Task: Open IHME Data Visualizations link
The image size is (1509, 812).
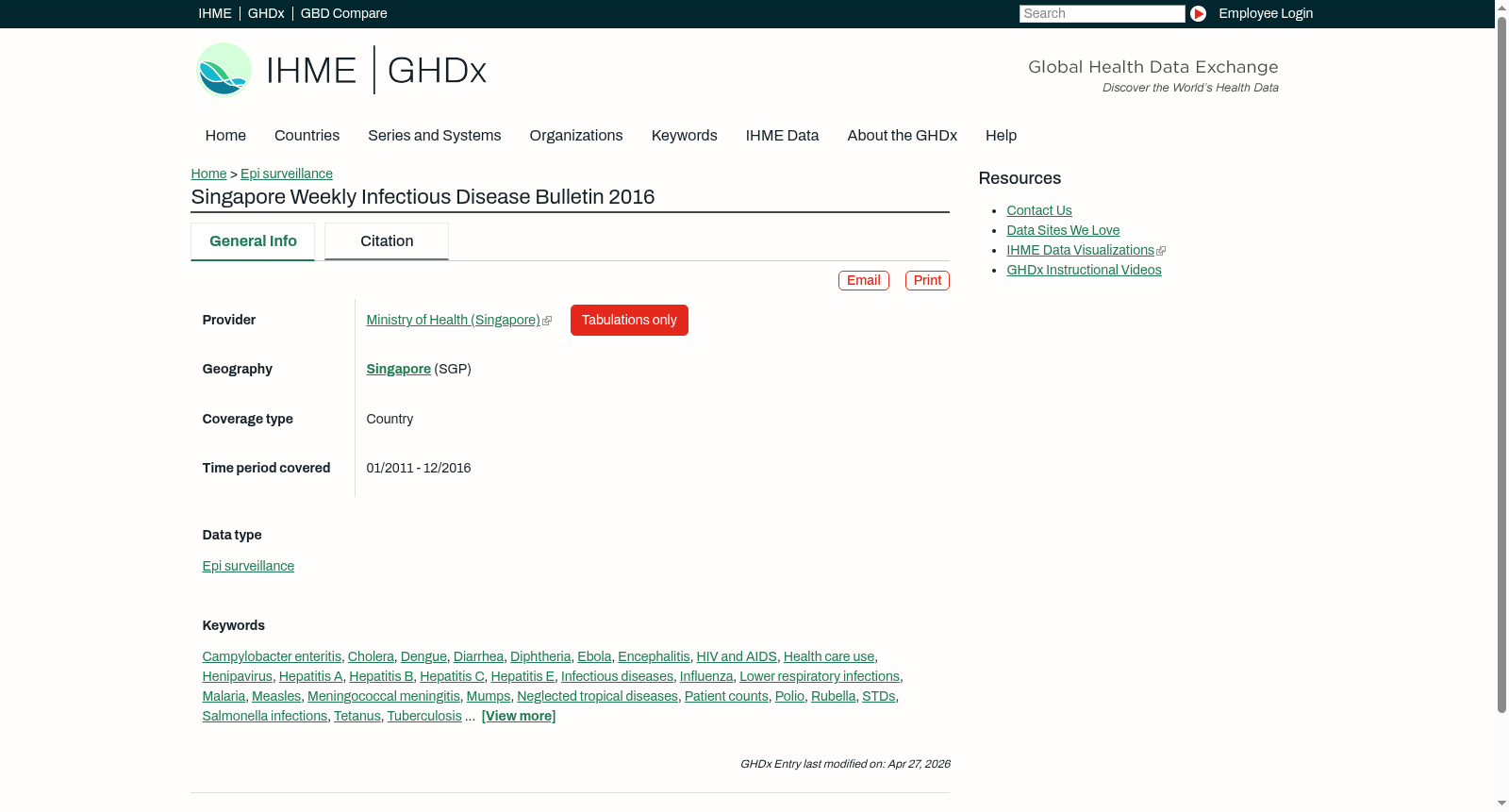Action: click(x=1080, y=251)
